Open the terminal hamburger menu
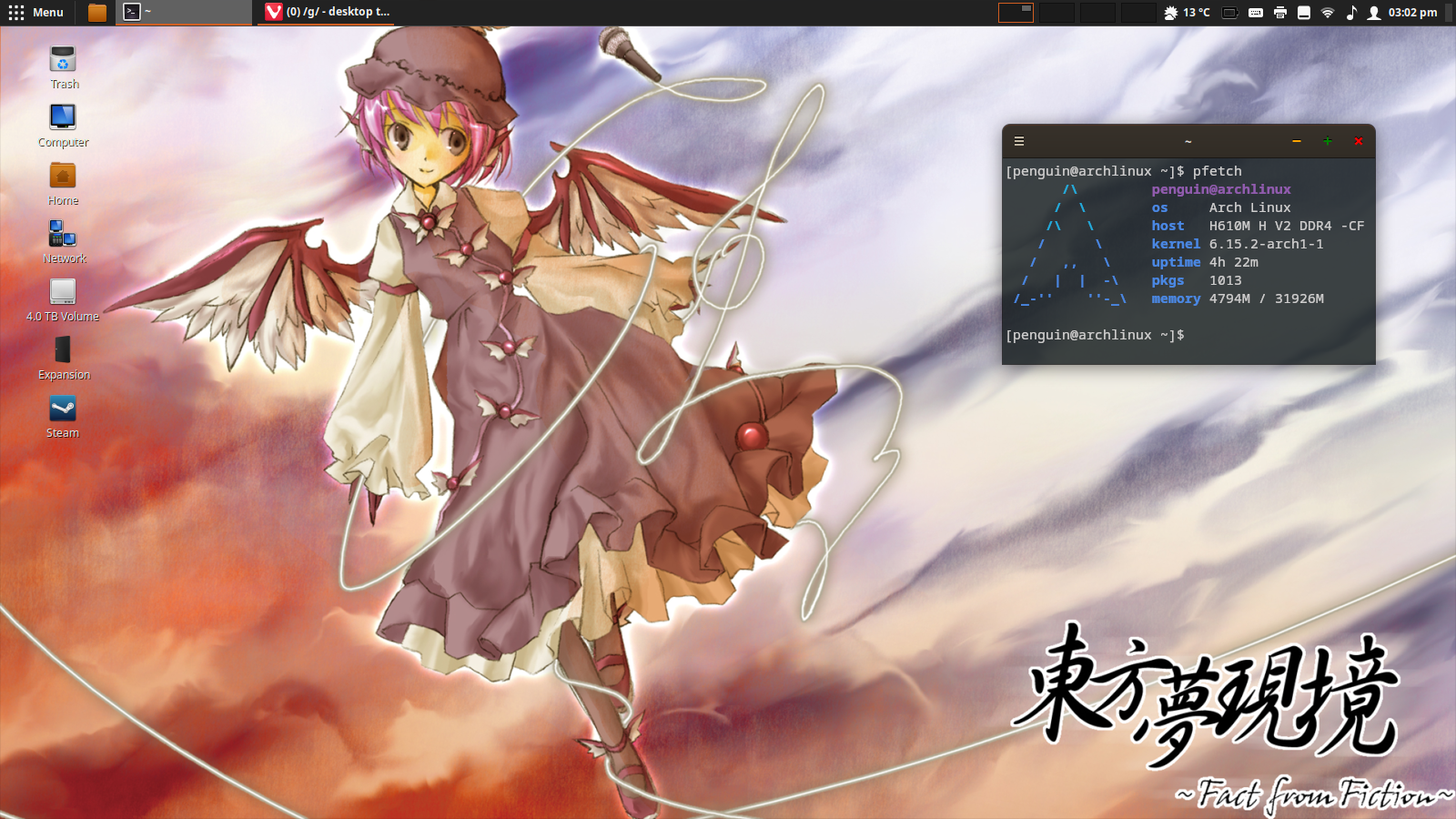The height and width of the screenshot is (819, 1456). [x=1019, y=141]
